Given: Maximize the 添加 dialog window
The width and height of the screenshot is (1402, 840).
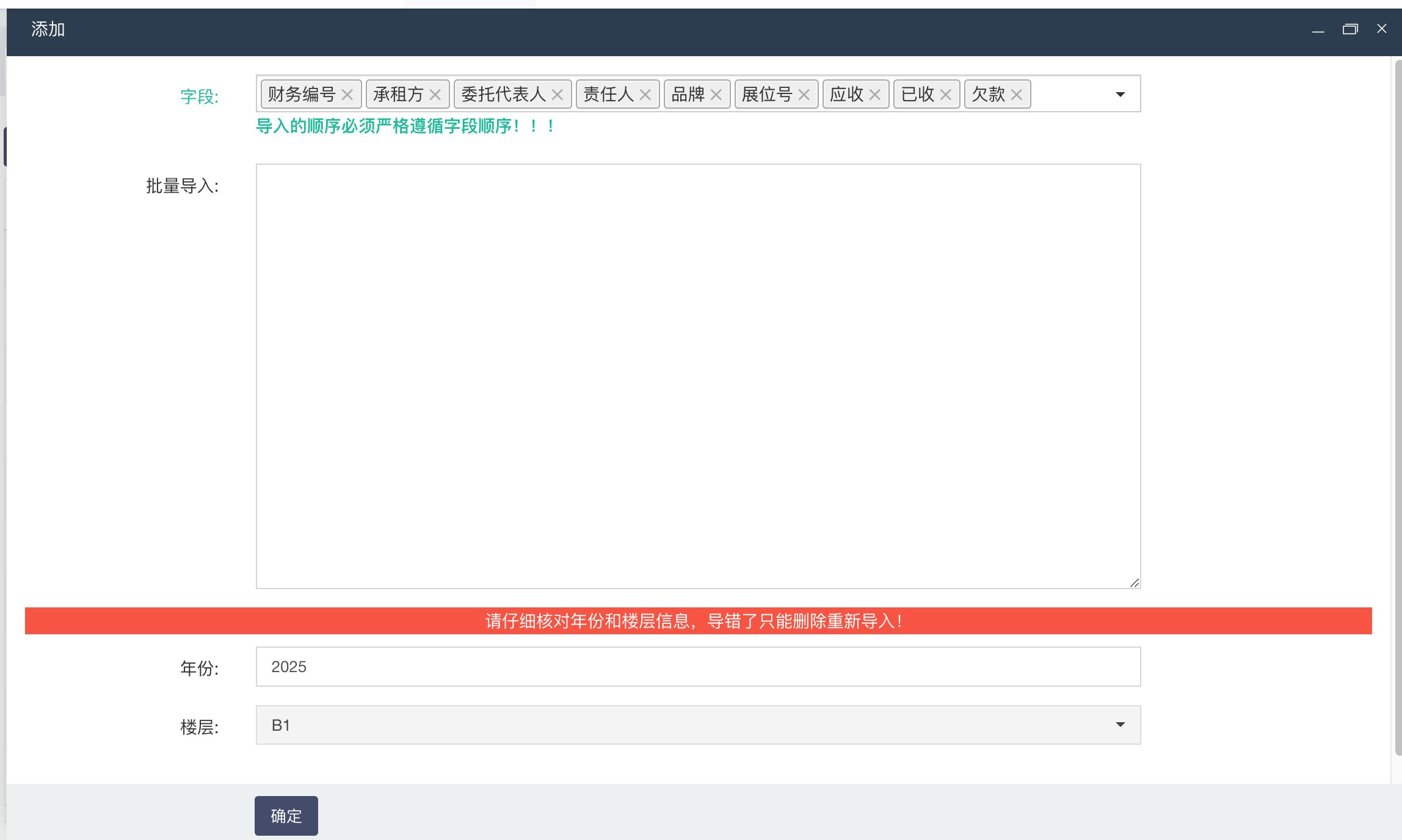Looking at the screenshot, I should tap(1350, 29).
